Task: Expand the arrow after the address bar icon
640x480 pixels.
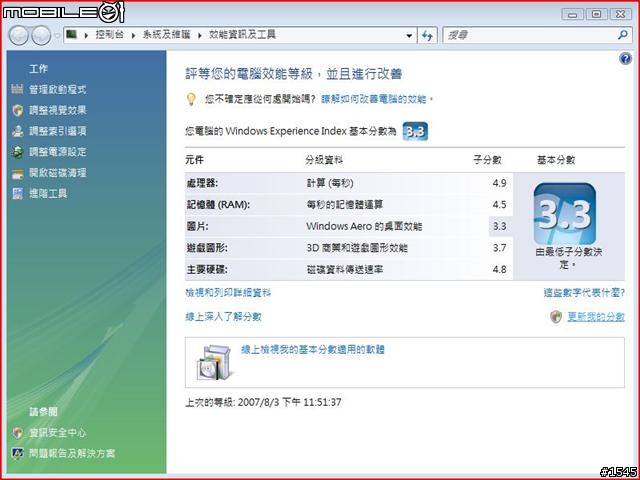Action: tap(86, 35)
